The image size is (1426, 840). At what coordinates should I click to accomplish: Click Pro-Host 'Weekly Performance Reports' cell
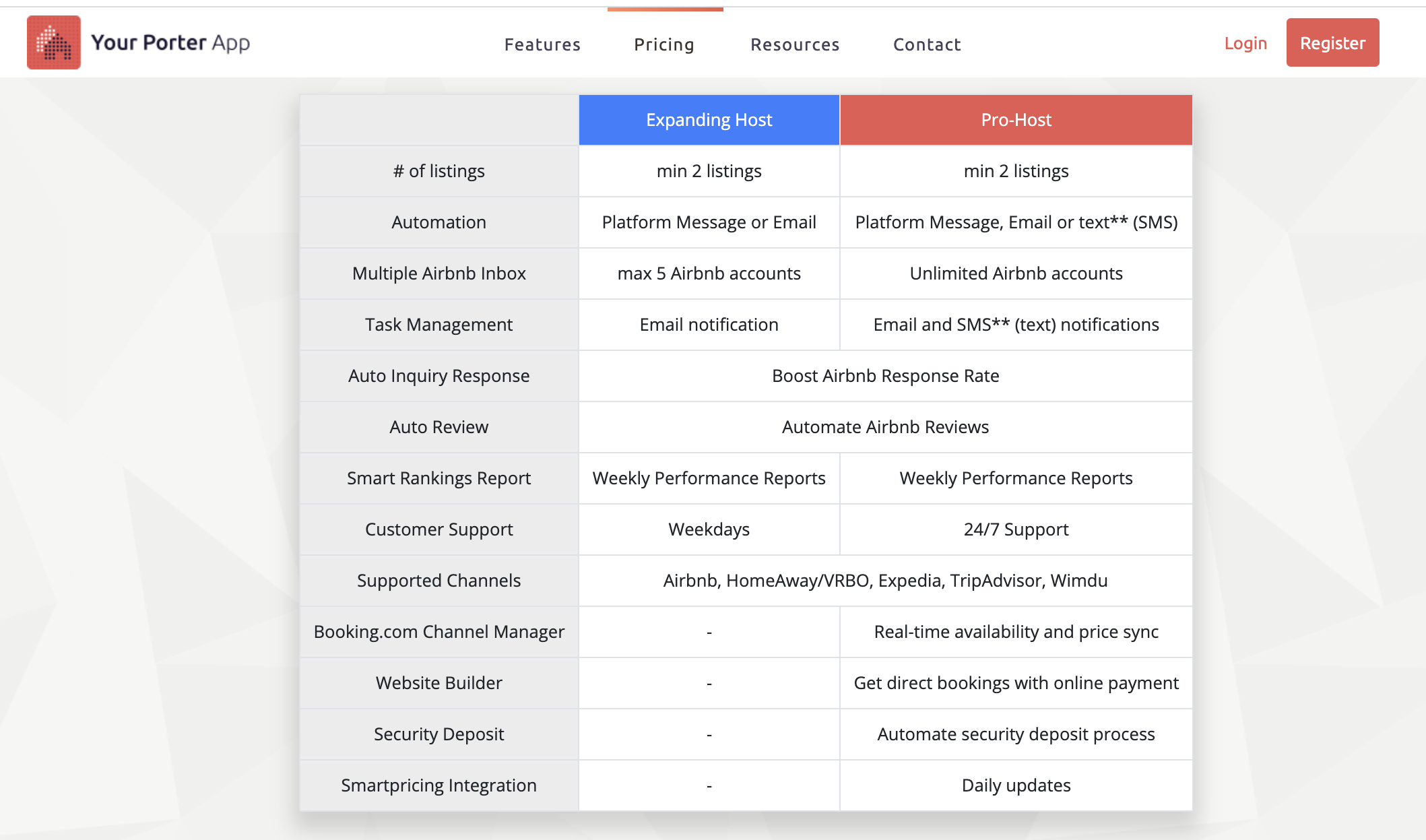1016,478
